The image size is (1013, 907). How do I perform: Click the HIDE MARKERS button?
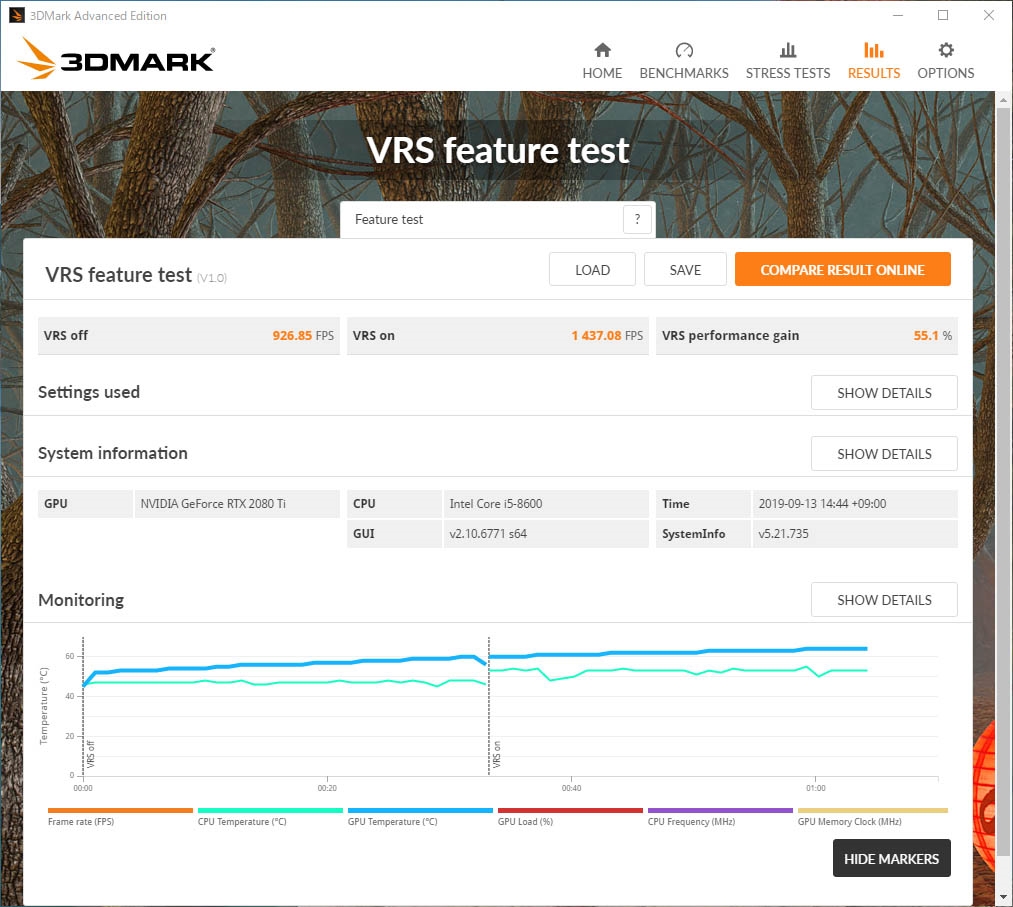click(x=891, y=859)
